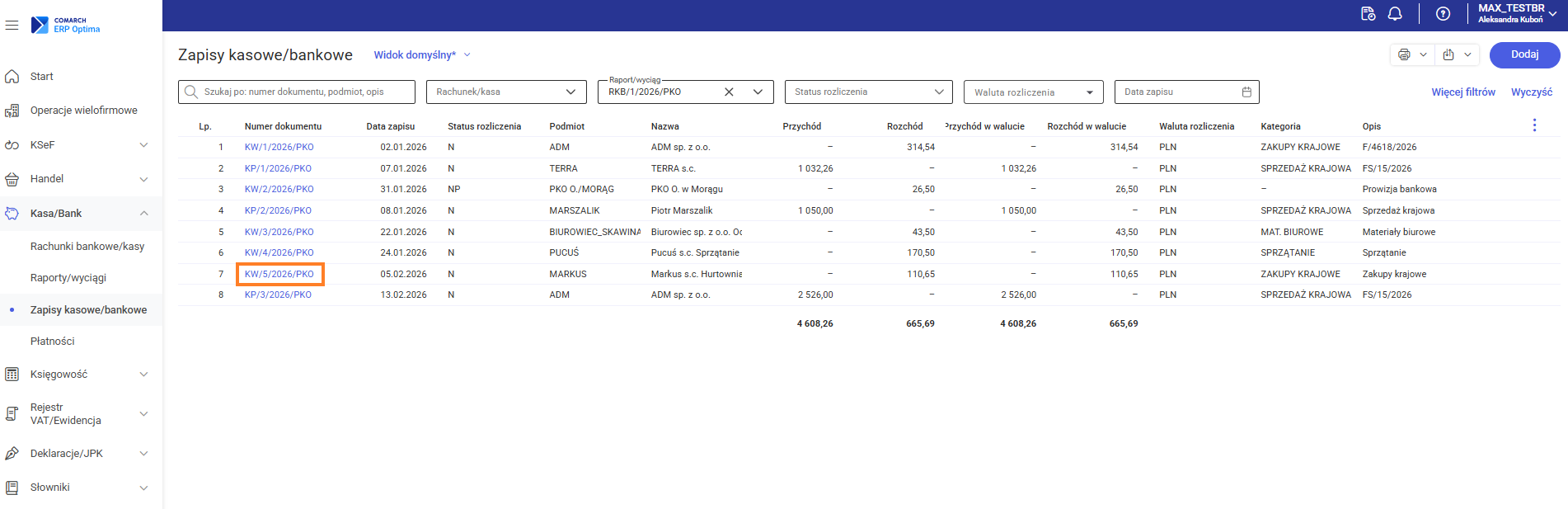The width and height of the screenshot is (1568, 509).
Task: Collapse the Kasa/Bank sidebar section
Action: (x=143, y=214)
